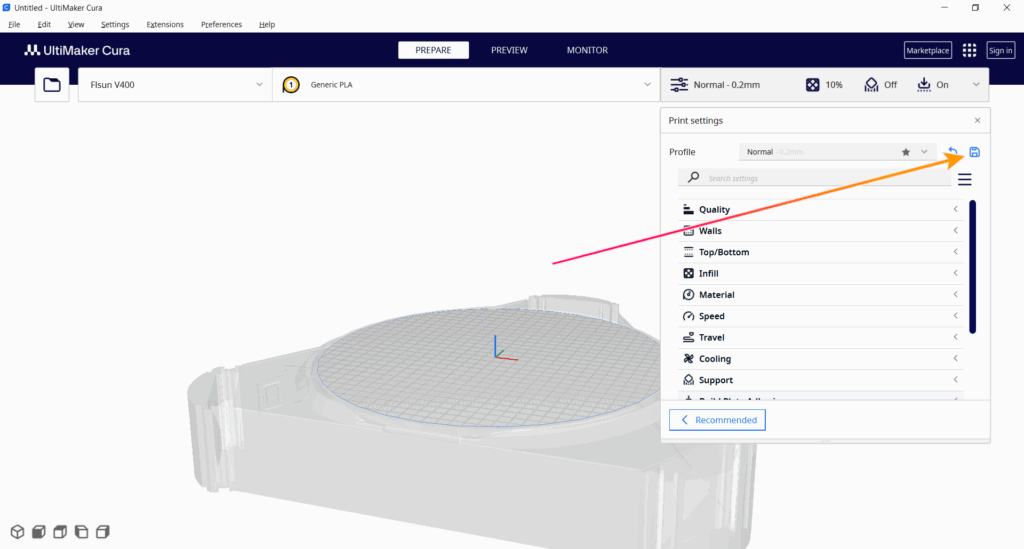Image resolution: width=1024 pixels, height=549 pixels.
Task: Open file folder icon button
Action: pos(52,85)
